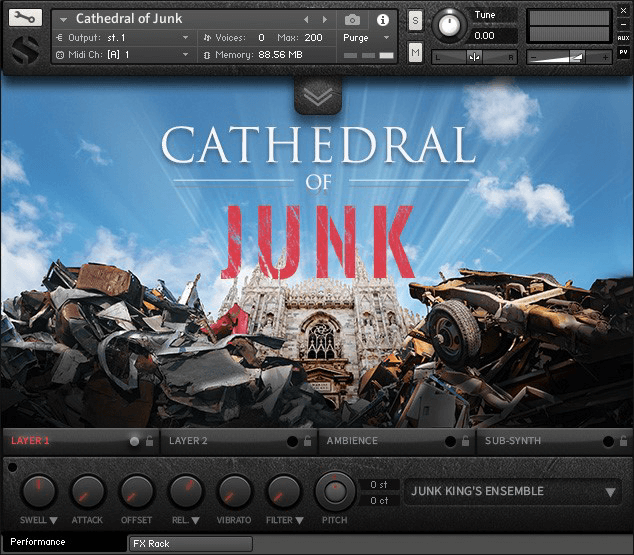Image resolution: width=634 pixels, height=555 pixels.
Task: Mute the instrument with M button
Action: click(415, 52)
